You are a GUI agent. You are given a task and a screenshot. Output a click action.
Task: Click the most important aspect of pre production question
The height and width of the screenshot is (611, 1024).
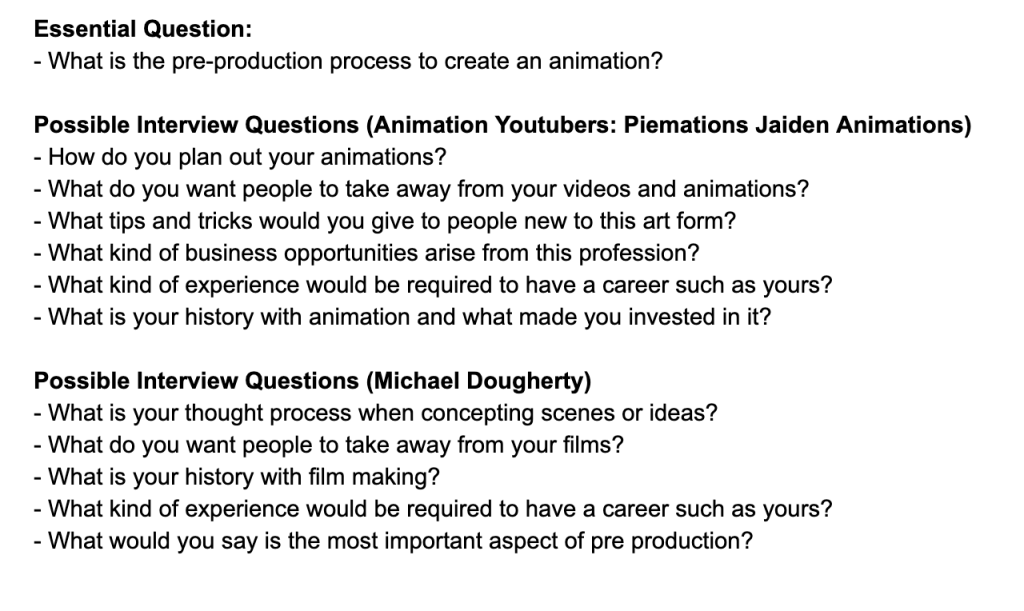393,540
